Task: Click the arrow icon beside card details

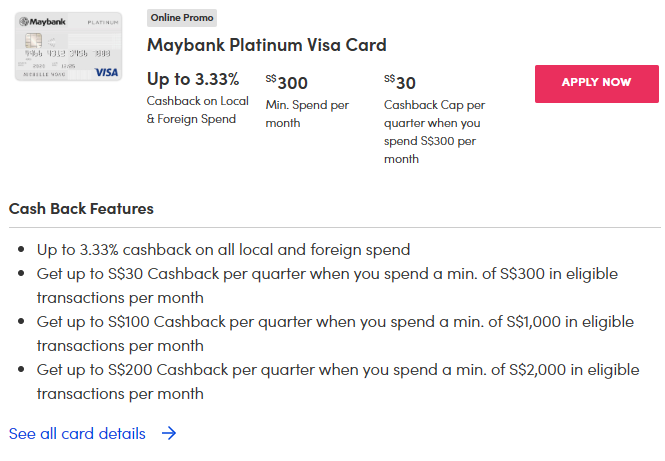Action: tap(169, 434)
